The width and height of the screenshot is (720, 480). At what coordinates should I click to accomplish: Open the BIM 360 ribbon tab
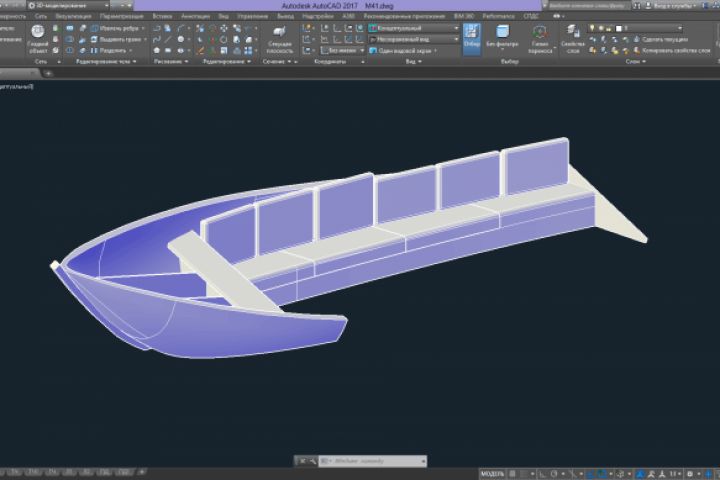click(x=464, y=16)
